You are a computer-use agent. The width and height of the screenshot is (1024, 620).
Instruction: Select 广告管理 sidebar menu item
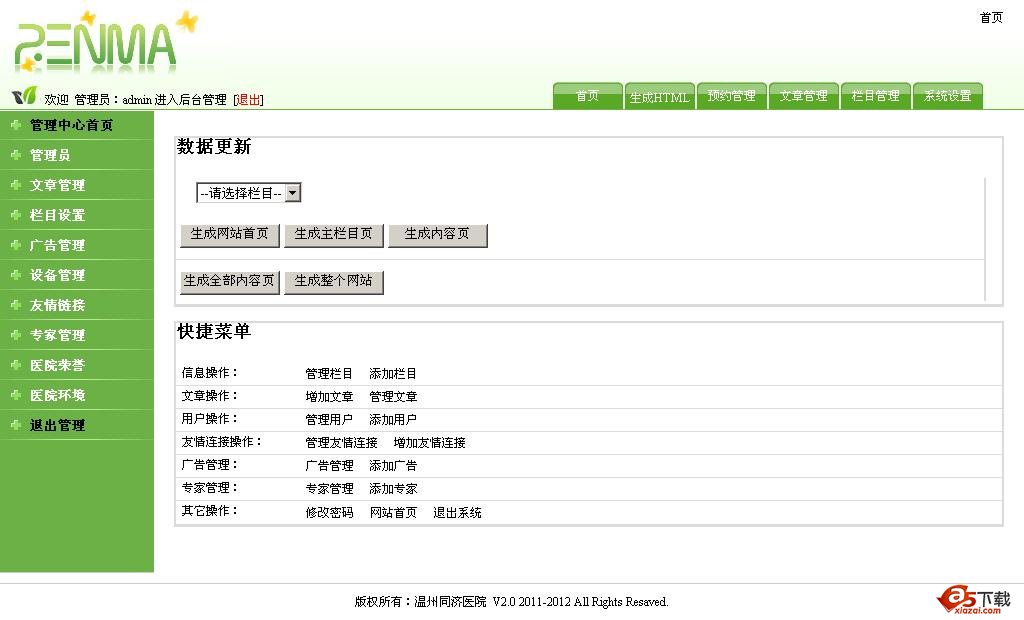(x=57, y=245)
